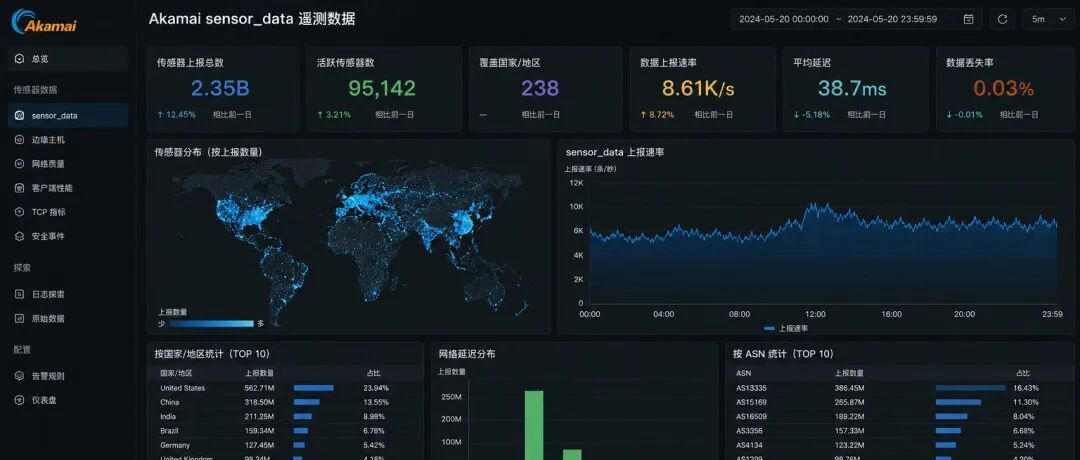Screen dimensions: 1080x460
Task: Sort by 占比 in ASN table header
Action: (x=1023, y=373)
